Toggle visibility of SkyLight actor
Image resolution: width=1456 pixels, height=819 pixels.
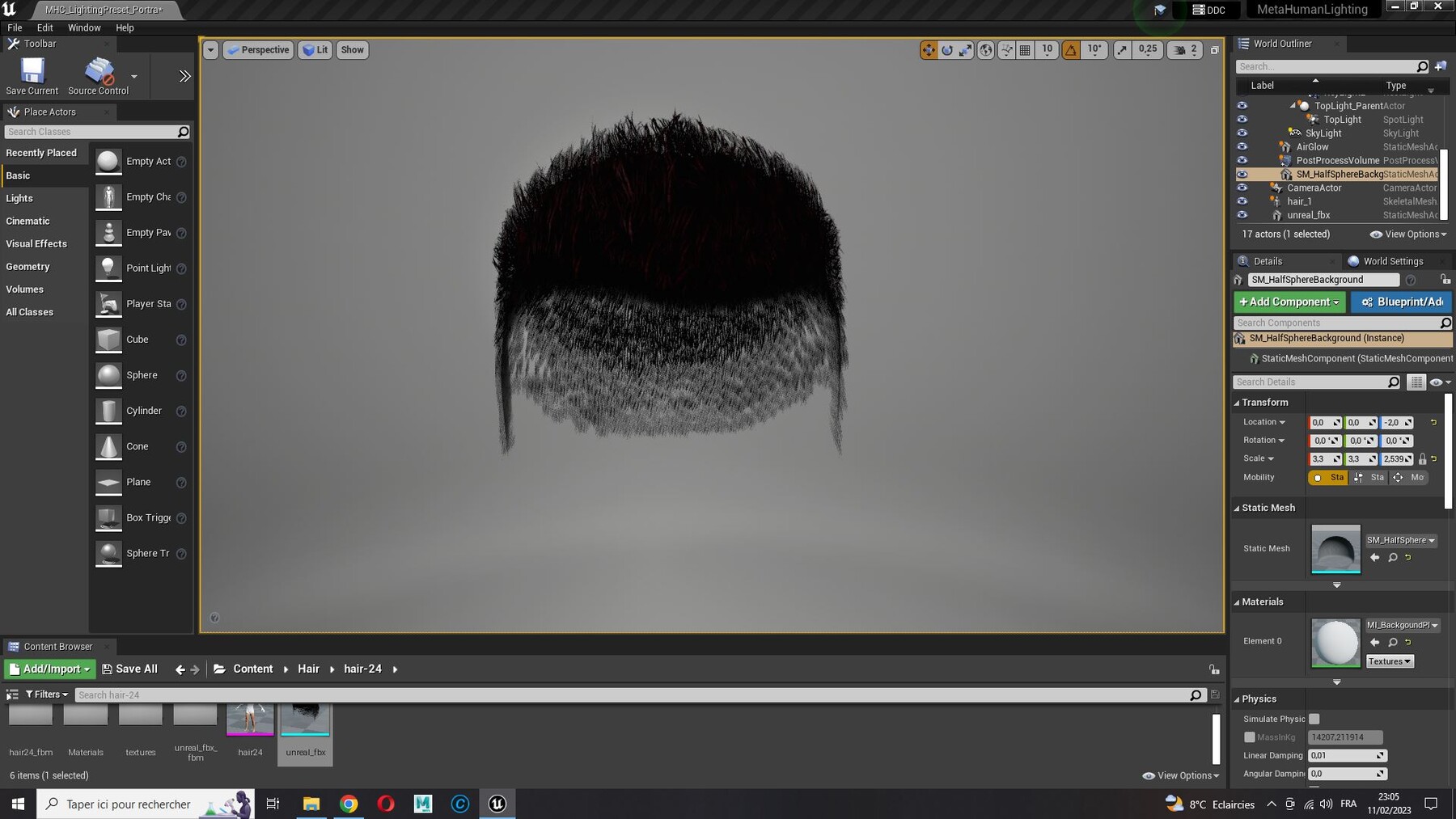pos(1242,133)
